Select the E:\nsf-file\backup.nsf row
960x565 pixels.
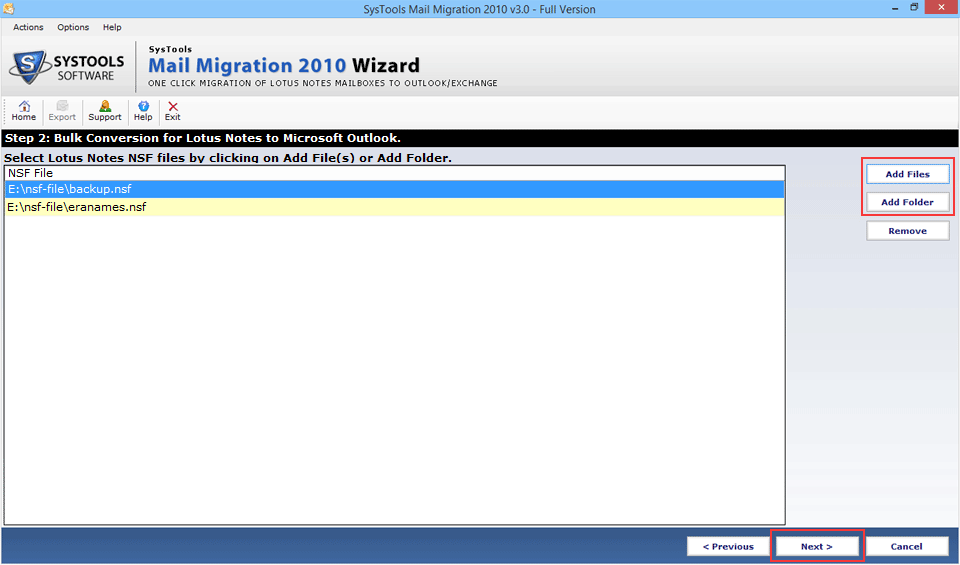(x=394, y=189)
